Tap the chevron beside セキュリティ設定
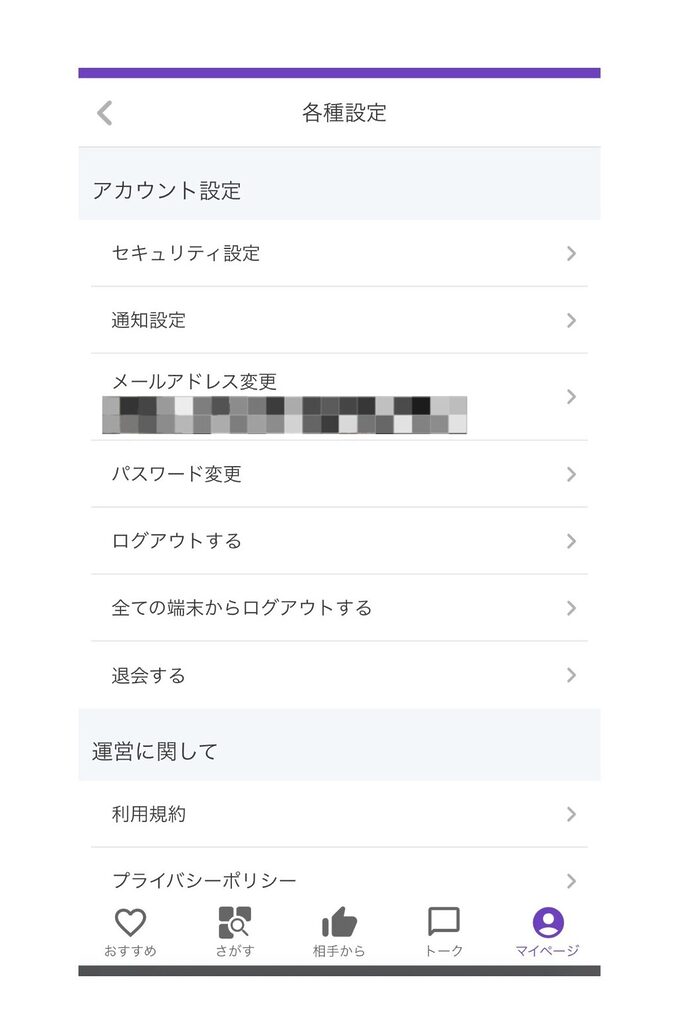The image size is (679, 1024). [x=571, y=254]
